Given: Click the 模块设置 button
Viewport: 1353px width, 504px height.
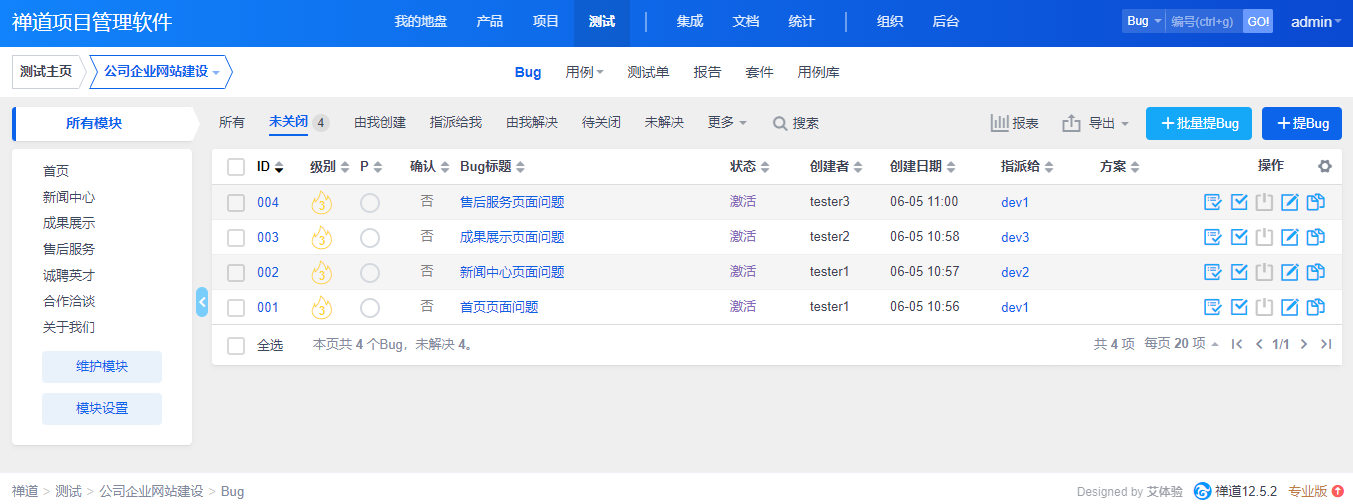Looking at the screenshot, I should click(102, 408).
